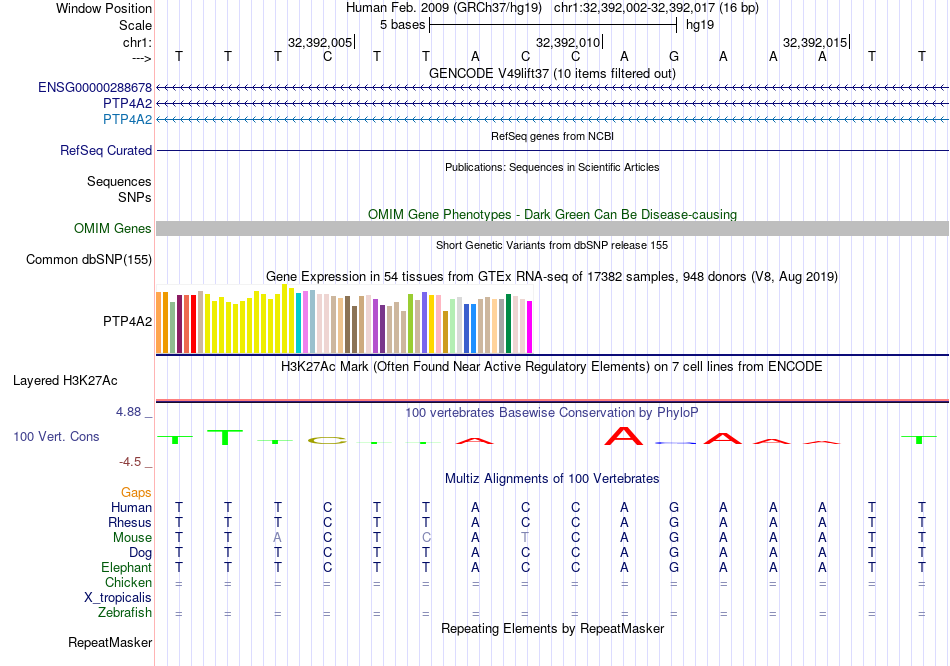Click the 4.88 PhyloP upper scale value
Image resolution: width=950 pixels, height=666 pixels.
click(128, 412)
